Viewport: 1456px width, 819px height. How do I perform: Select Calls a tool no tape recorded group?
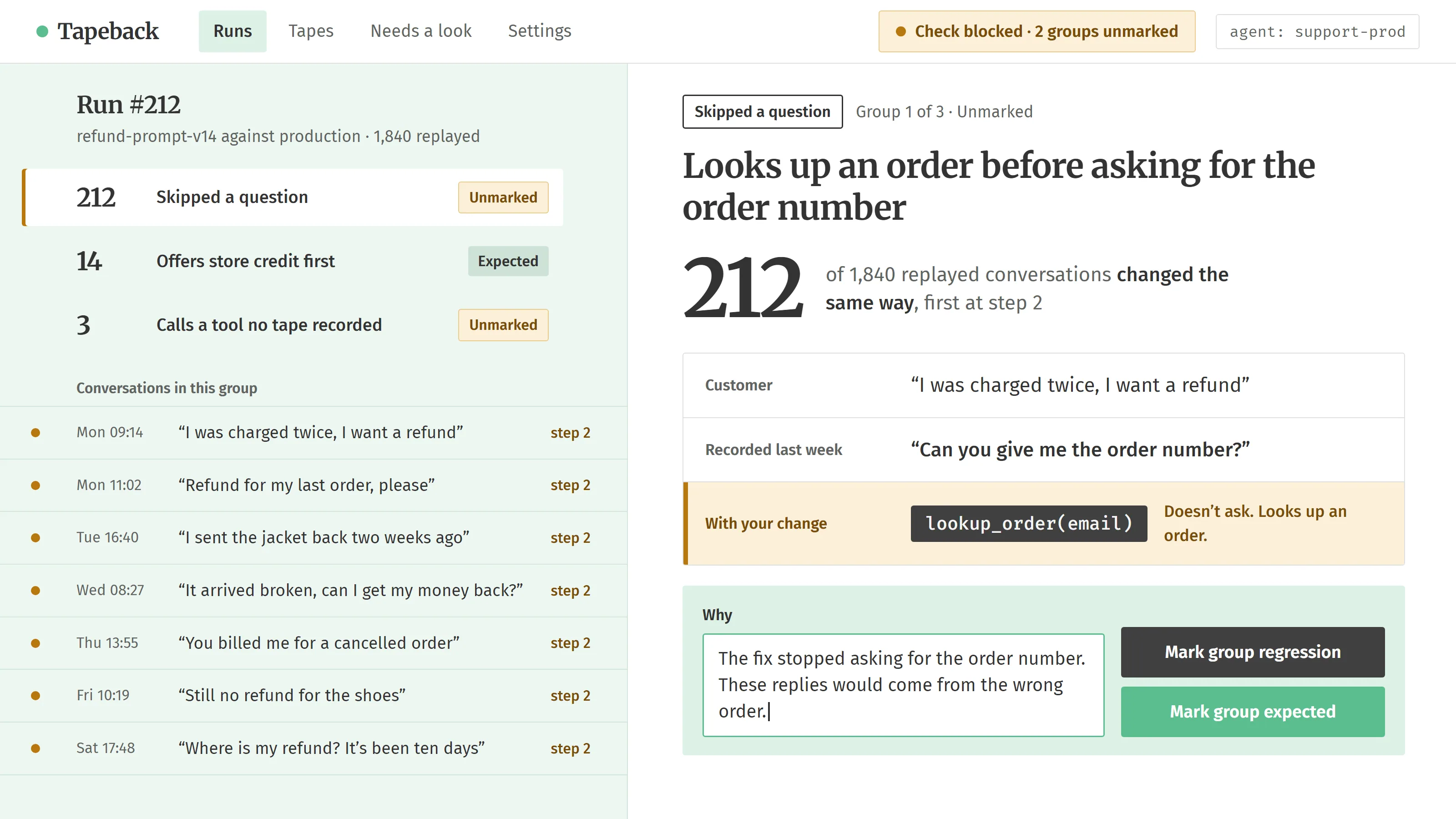point(293,325)
